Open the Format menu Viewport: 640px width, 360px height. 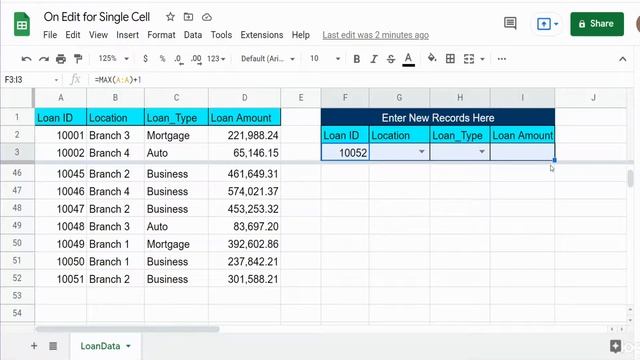[x=161, y=35]
